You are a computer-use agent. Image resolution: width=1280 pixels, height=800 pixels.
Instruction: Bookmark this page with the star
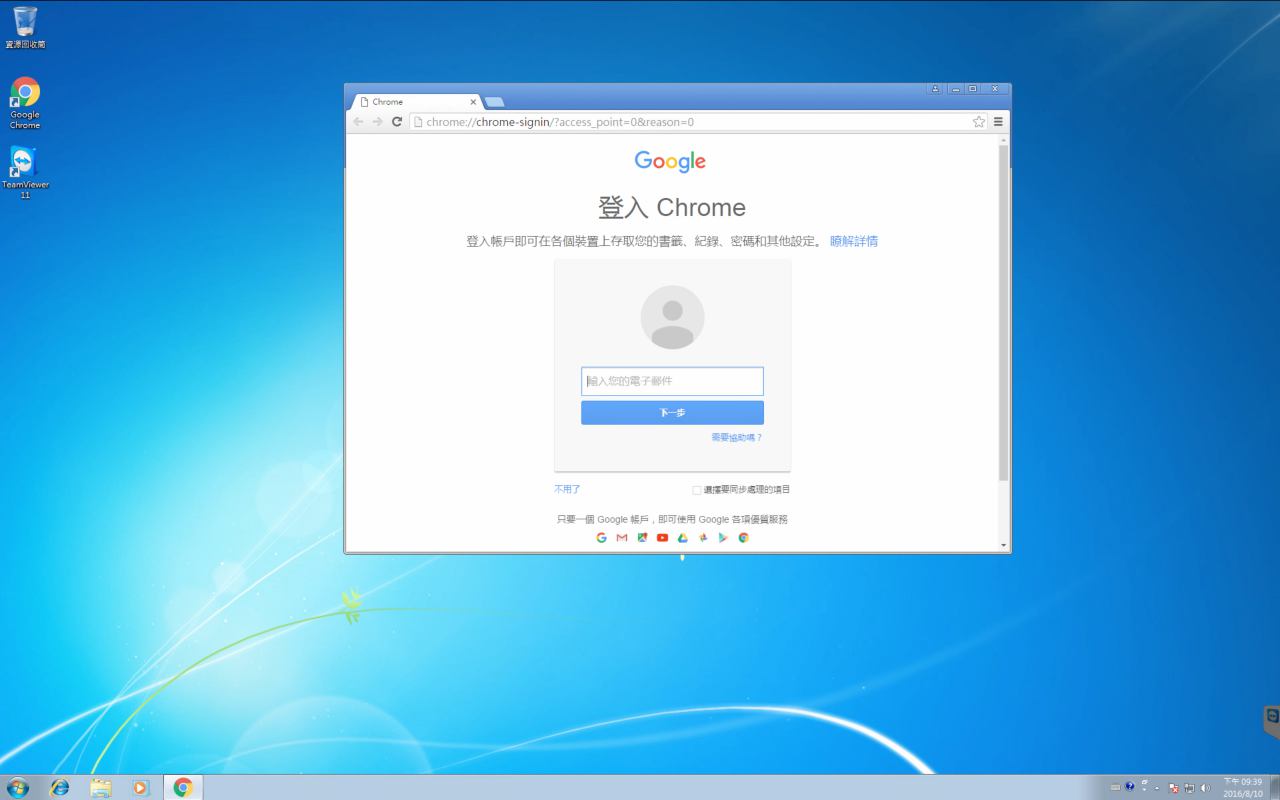click(x=979, y=122)
